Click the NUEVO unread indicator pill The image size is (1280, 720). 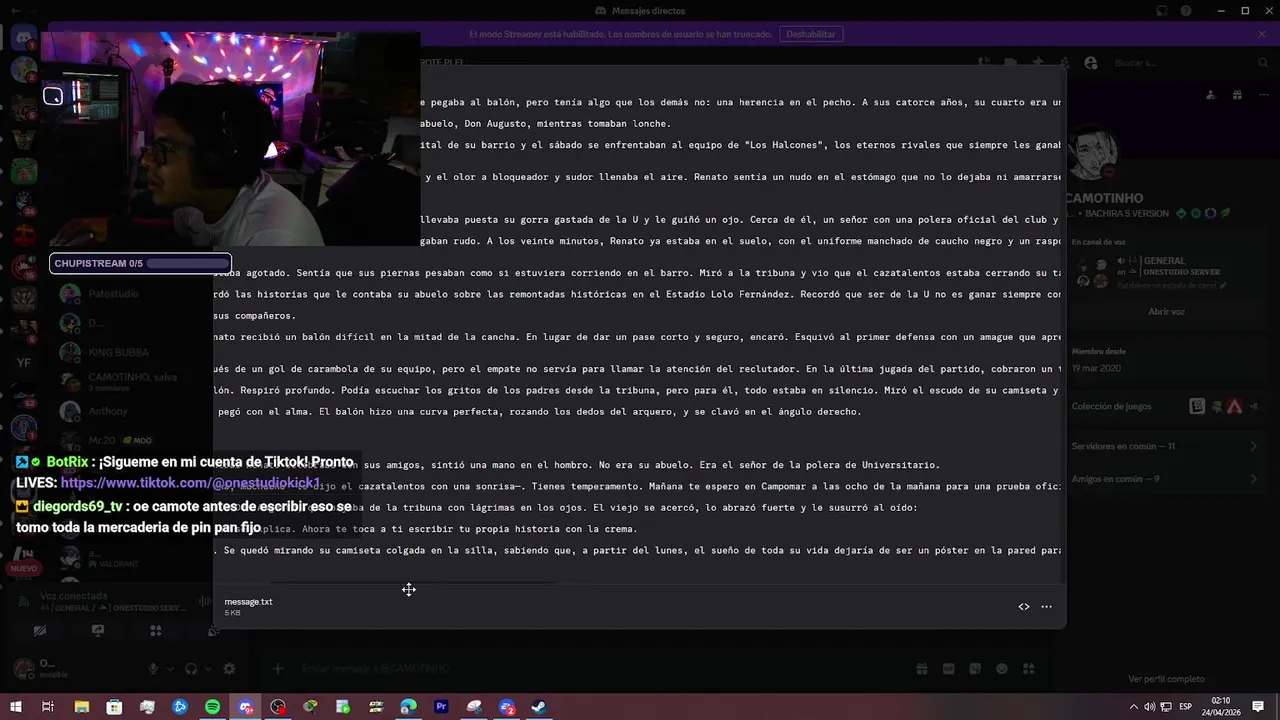(x=23, y=568)
